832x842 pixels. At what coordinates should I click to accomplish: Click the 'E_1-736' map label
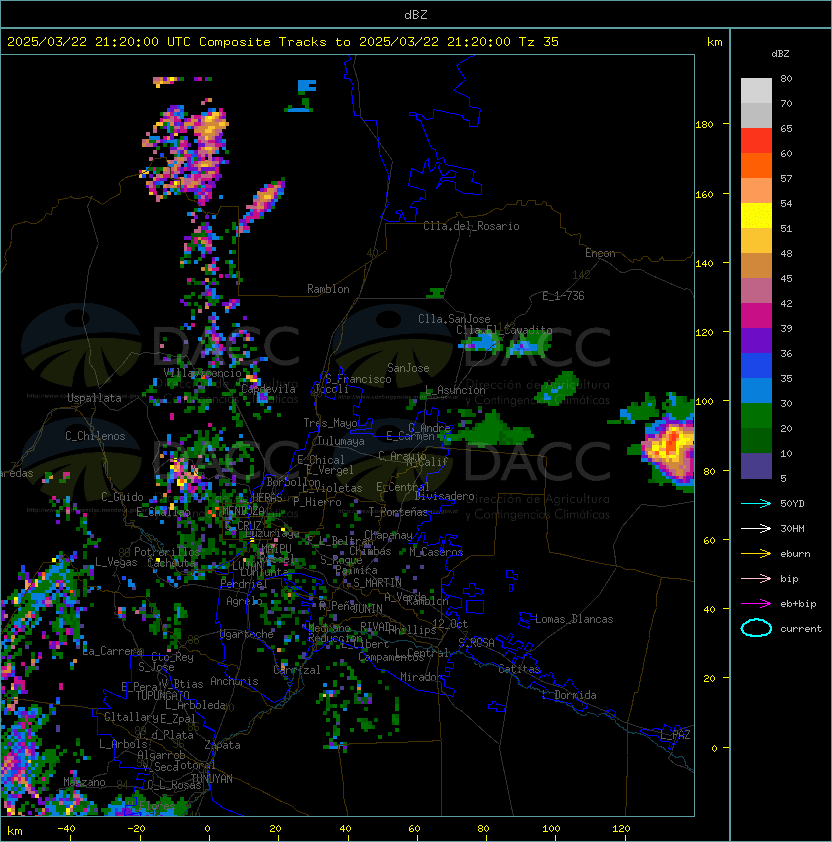(x=563, y=296)
